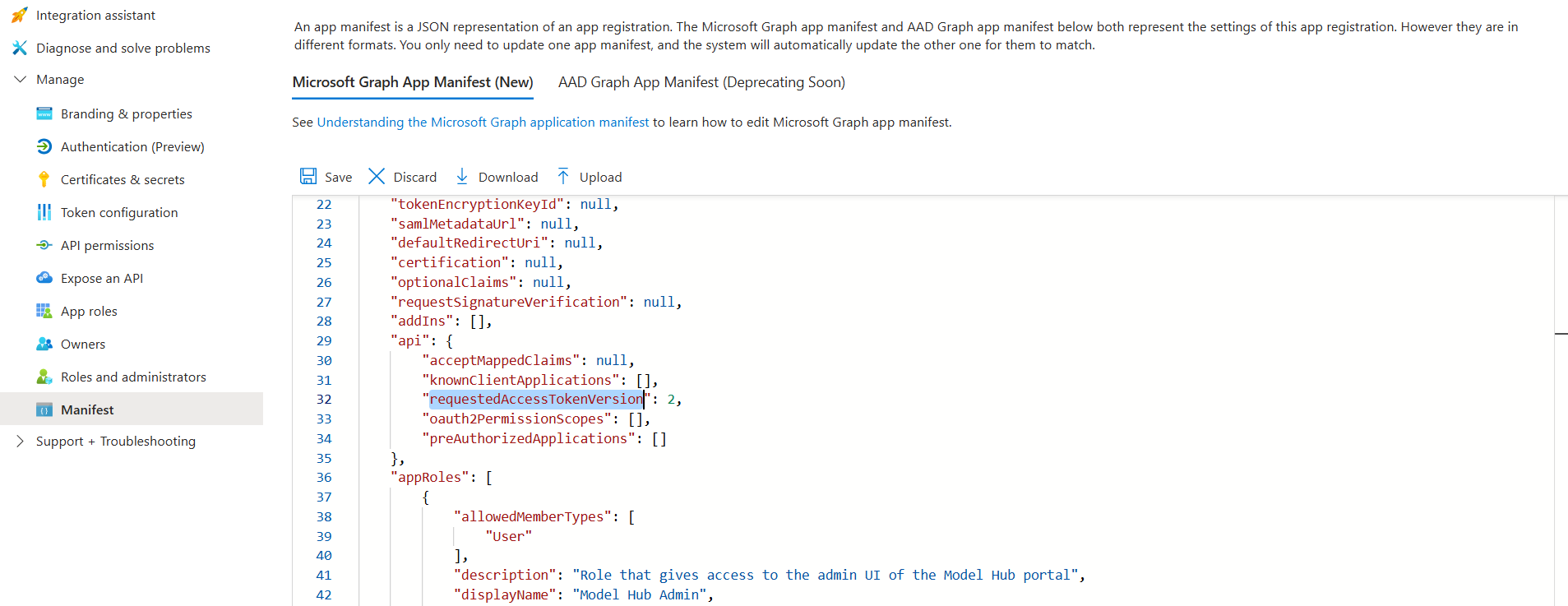Viewport: 1568px width, 606px height.
Task: Select the Manifest menu item
Action: pos(132,409)
